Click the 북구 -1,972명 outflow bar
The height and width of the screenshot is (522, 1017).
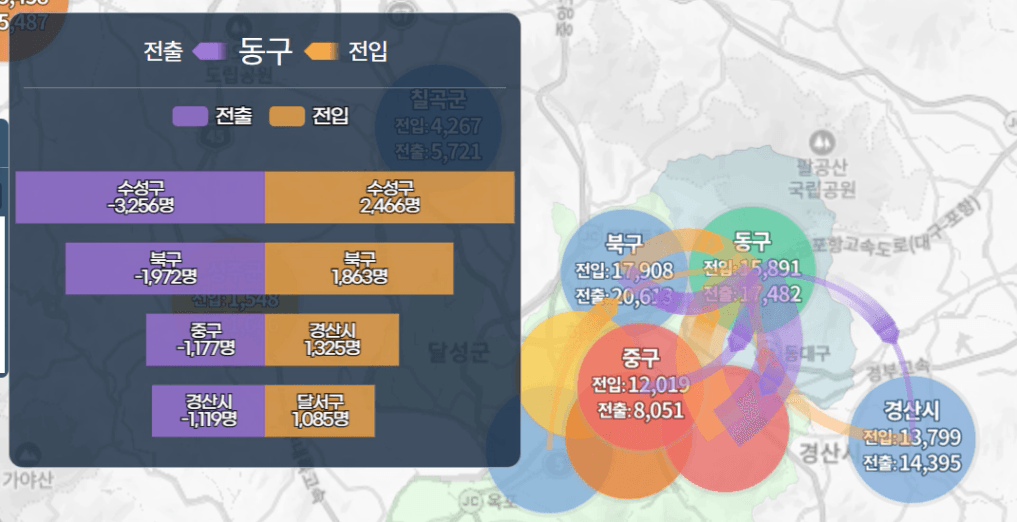click(165, 268)
